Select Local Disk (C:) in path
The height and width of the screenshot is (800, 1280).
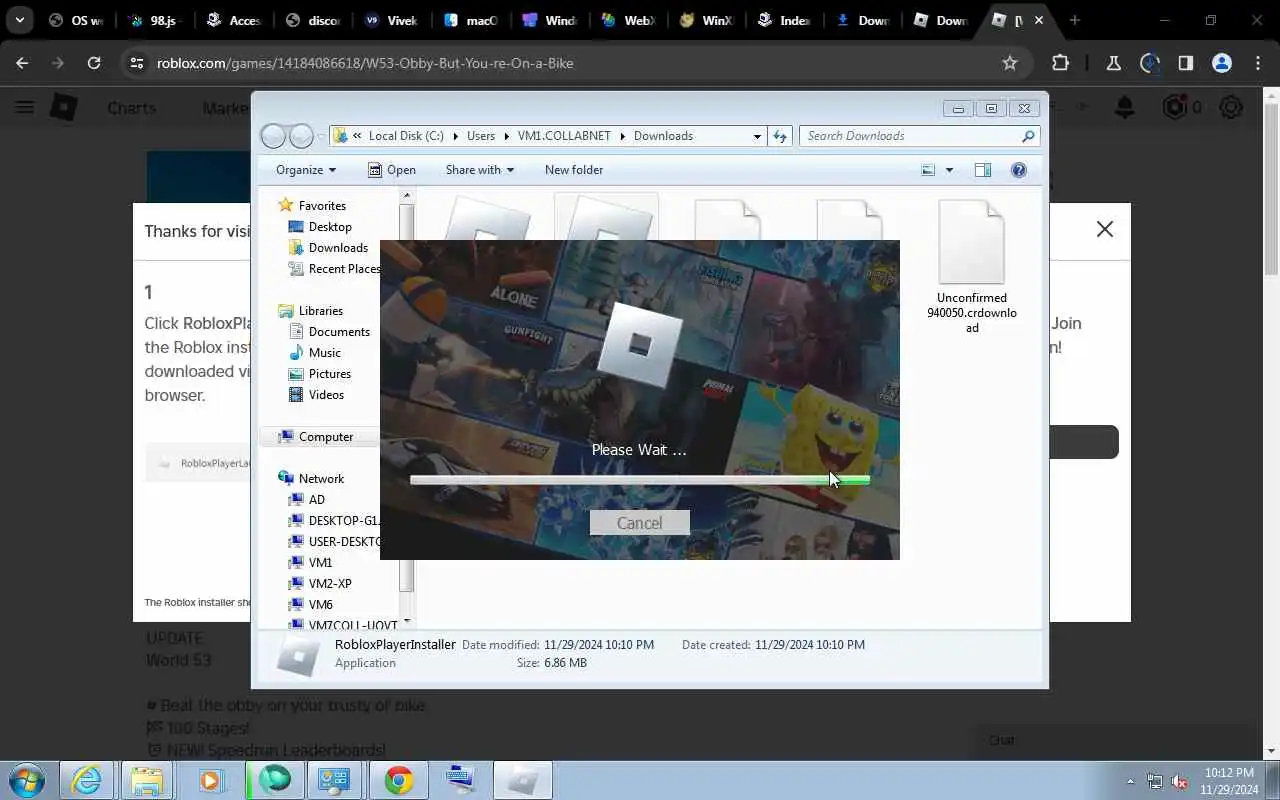(x=406, y=136)
